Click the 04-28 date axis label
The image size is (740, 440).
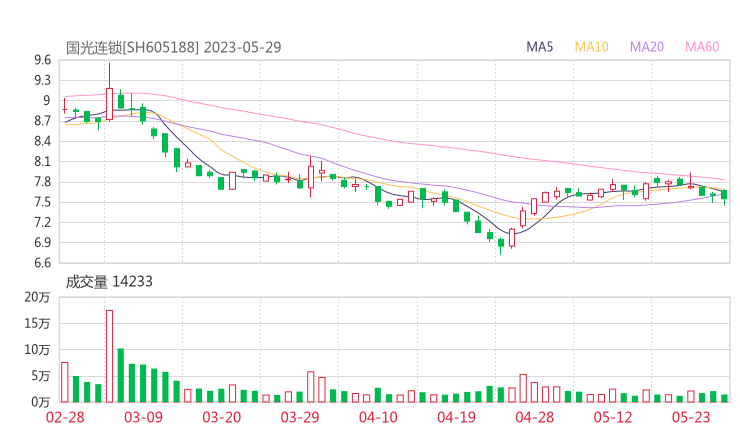pyautogui.click(x=535, y=417)
